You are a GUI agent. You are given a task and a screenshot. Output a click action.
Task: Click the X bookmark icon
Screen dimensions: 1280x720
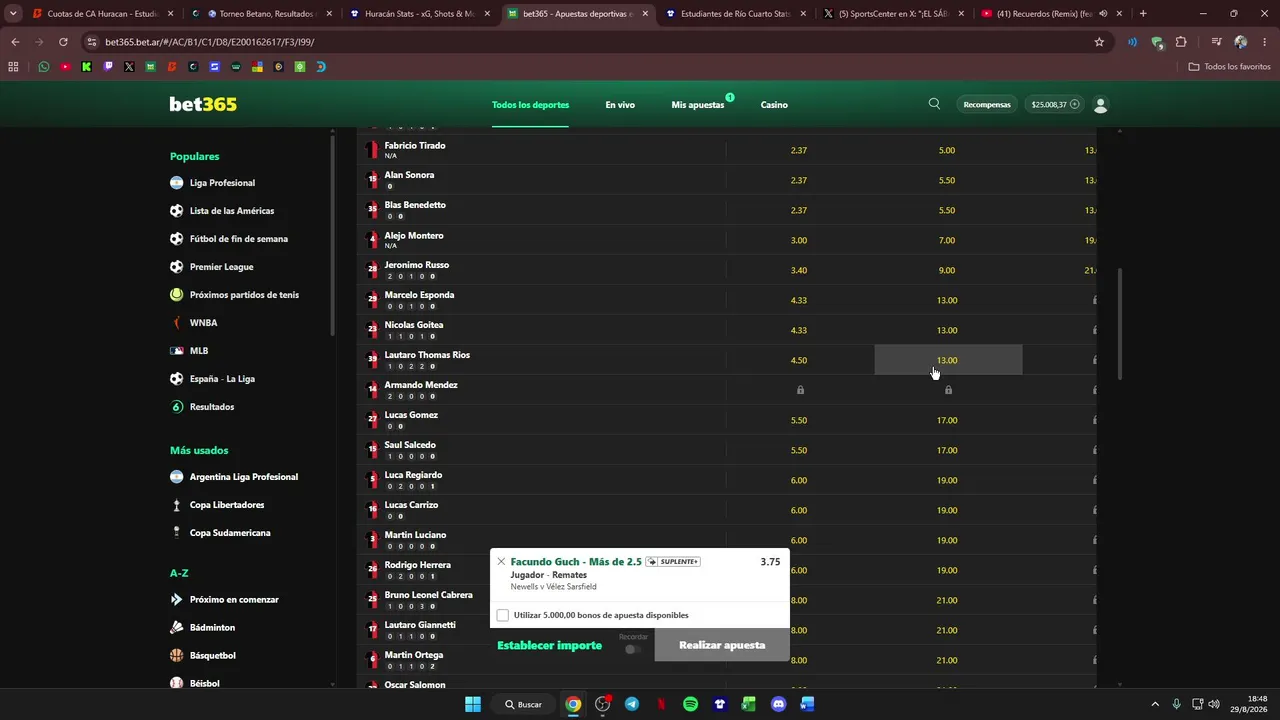click(129, 67)
